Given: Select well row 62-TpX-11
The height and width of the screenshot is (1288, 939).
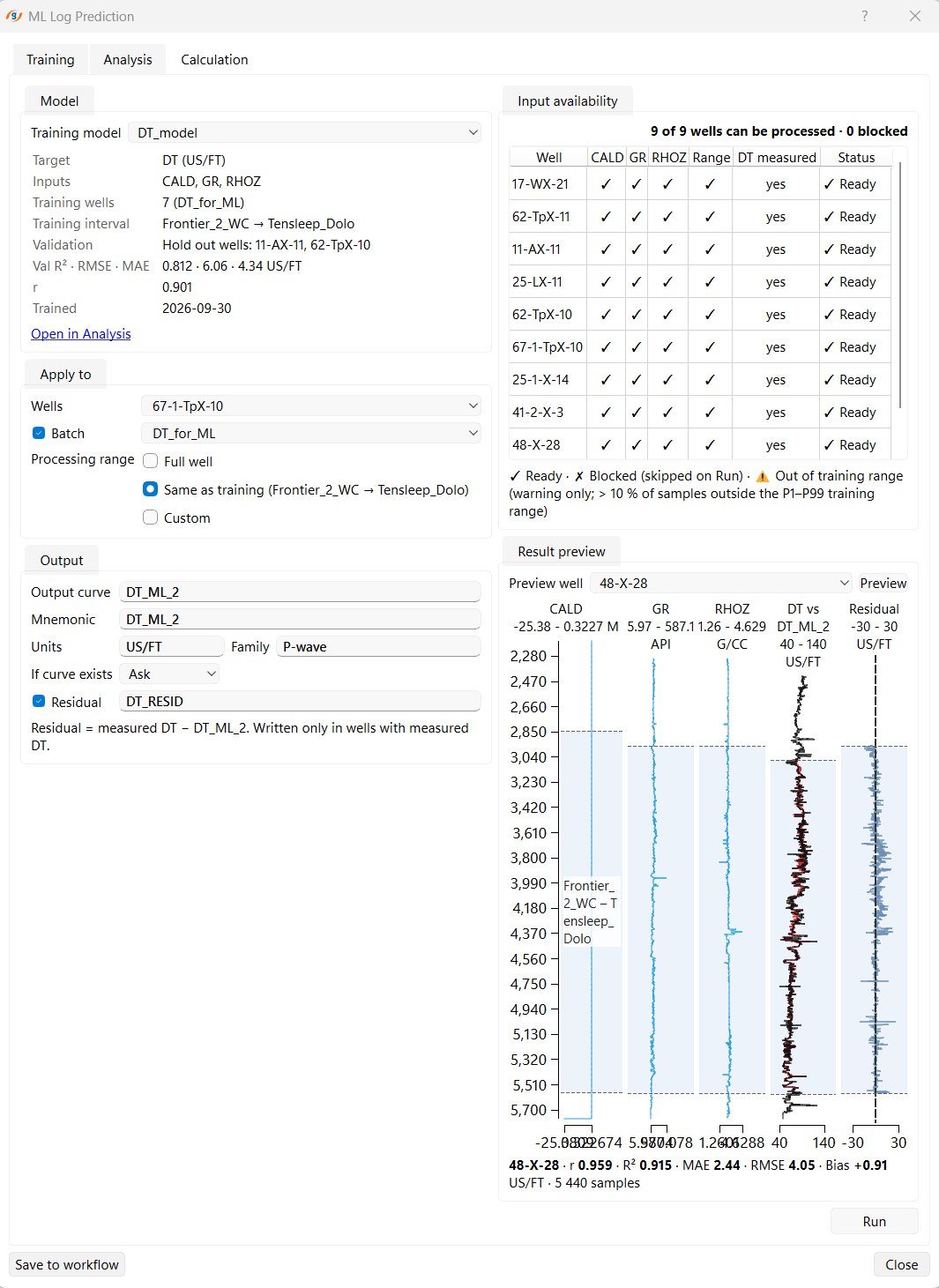Looking at the screenshot, I should pos(700,216).
